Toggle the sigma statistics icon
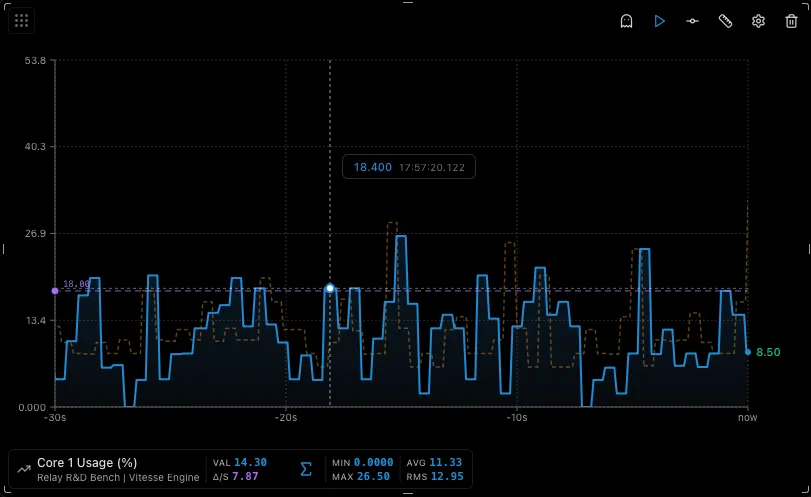This screenshot has width=811, height=497. pos(306,469)
